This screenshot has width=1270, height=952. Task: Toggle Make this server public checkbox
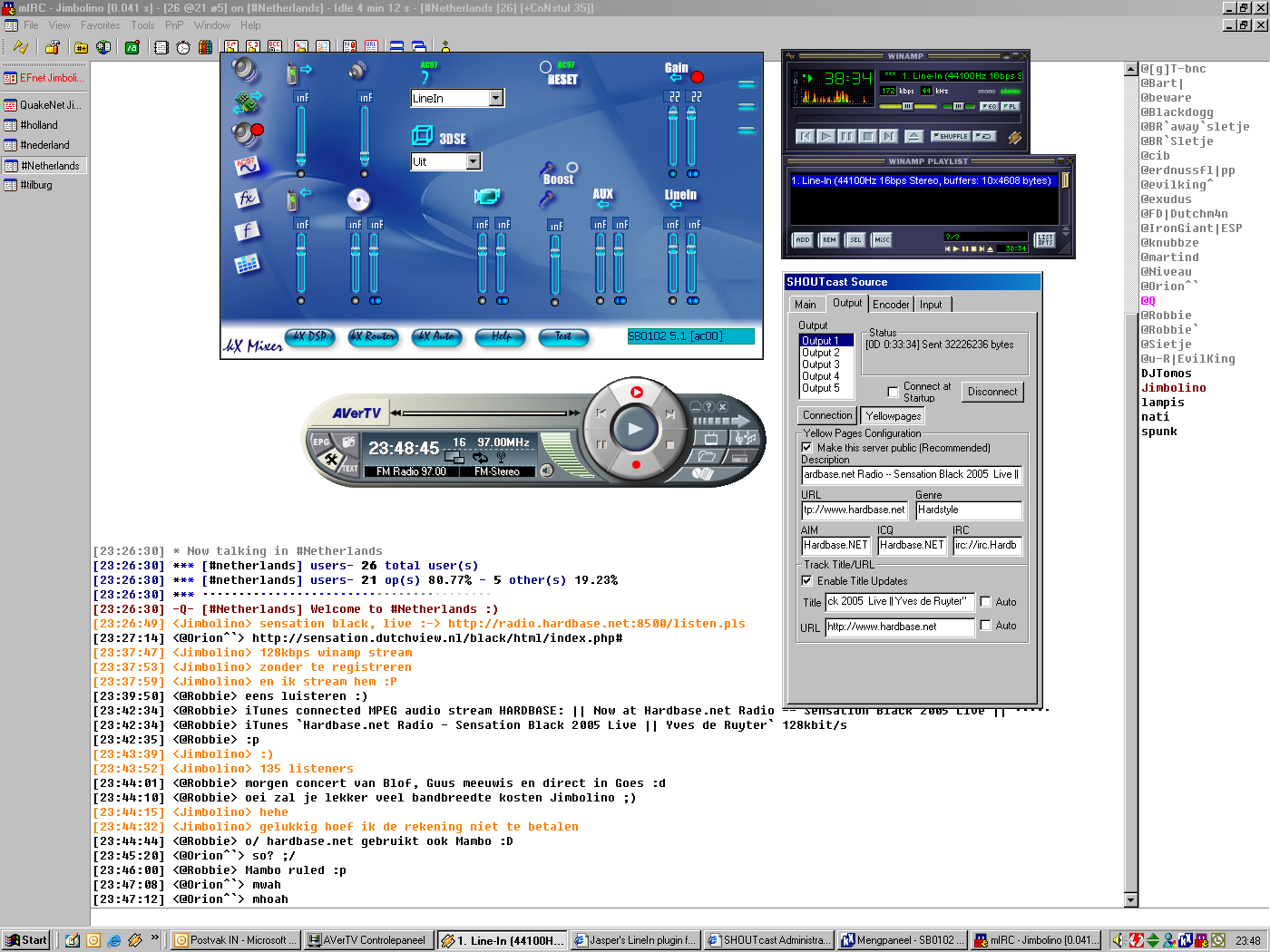click(x=806, y=447)
